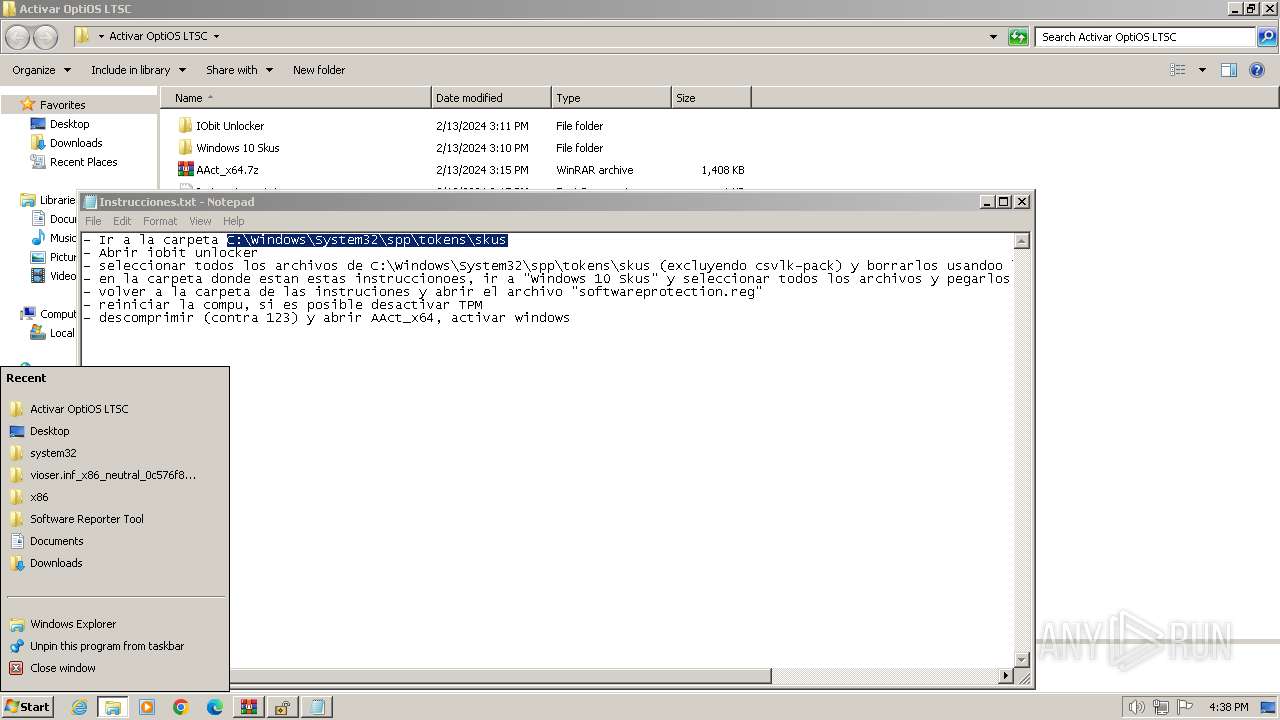Choose Close window in jump list
Screen dimensions: 1280x720
pos(115,668)
